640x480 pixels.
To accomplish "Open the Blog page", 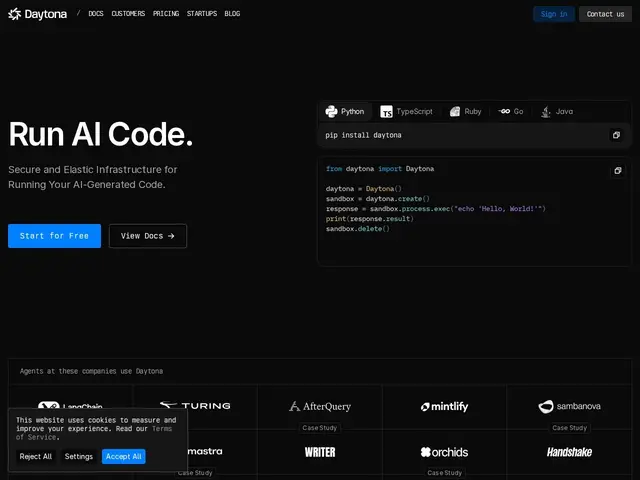I will (x=232, y=13).
